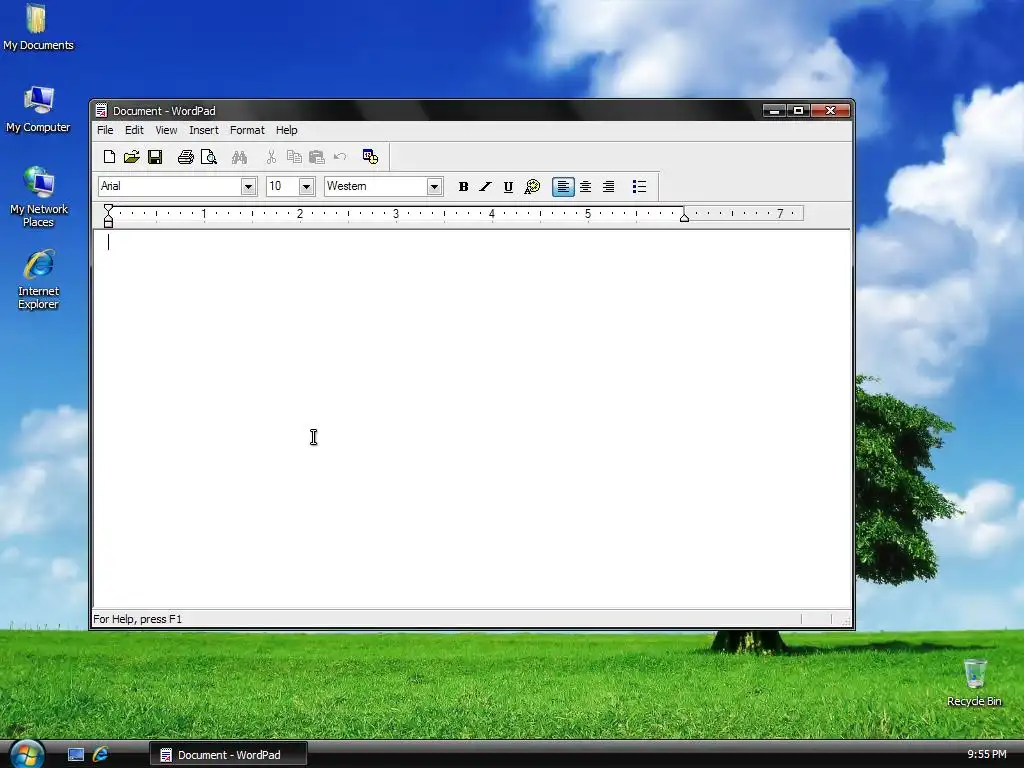Create a new document with New icon
This screenshot has width=1024, height=768.
[109, 157]
